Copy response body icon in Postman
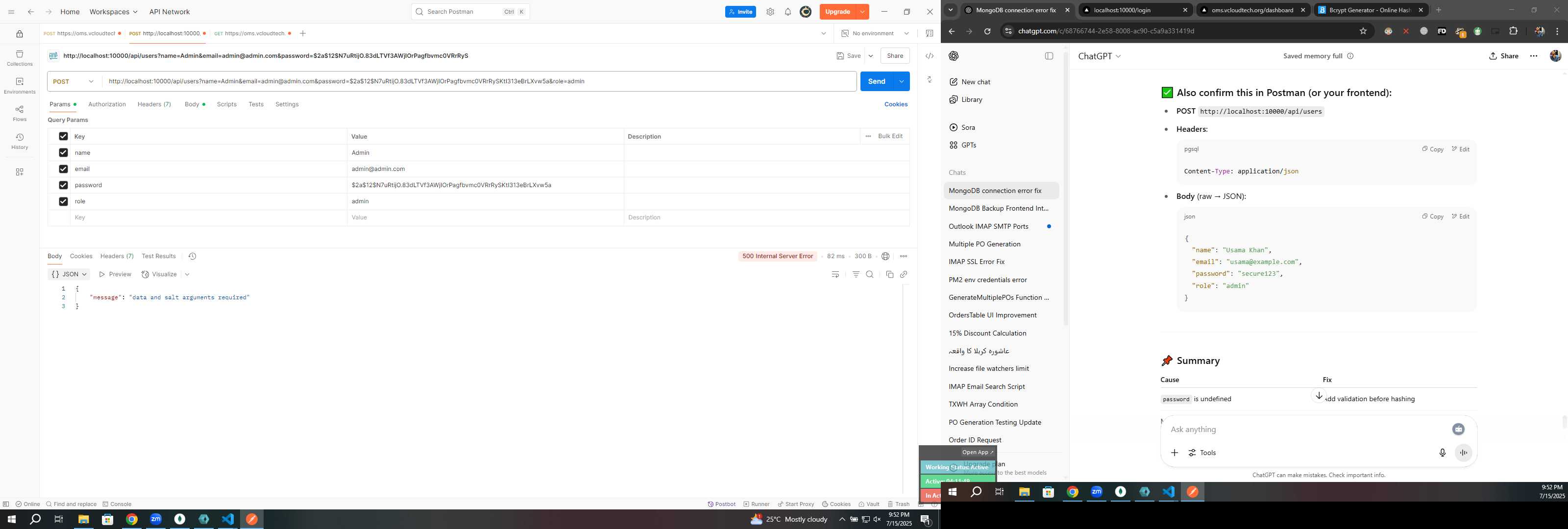The width and height of the screenshot is (1568, 529). click(889, 275)
